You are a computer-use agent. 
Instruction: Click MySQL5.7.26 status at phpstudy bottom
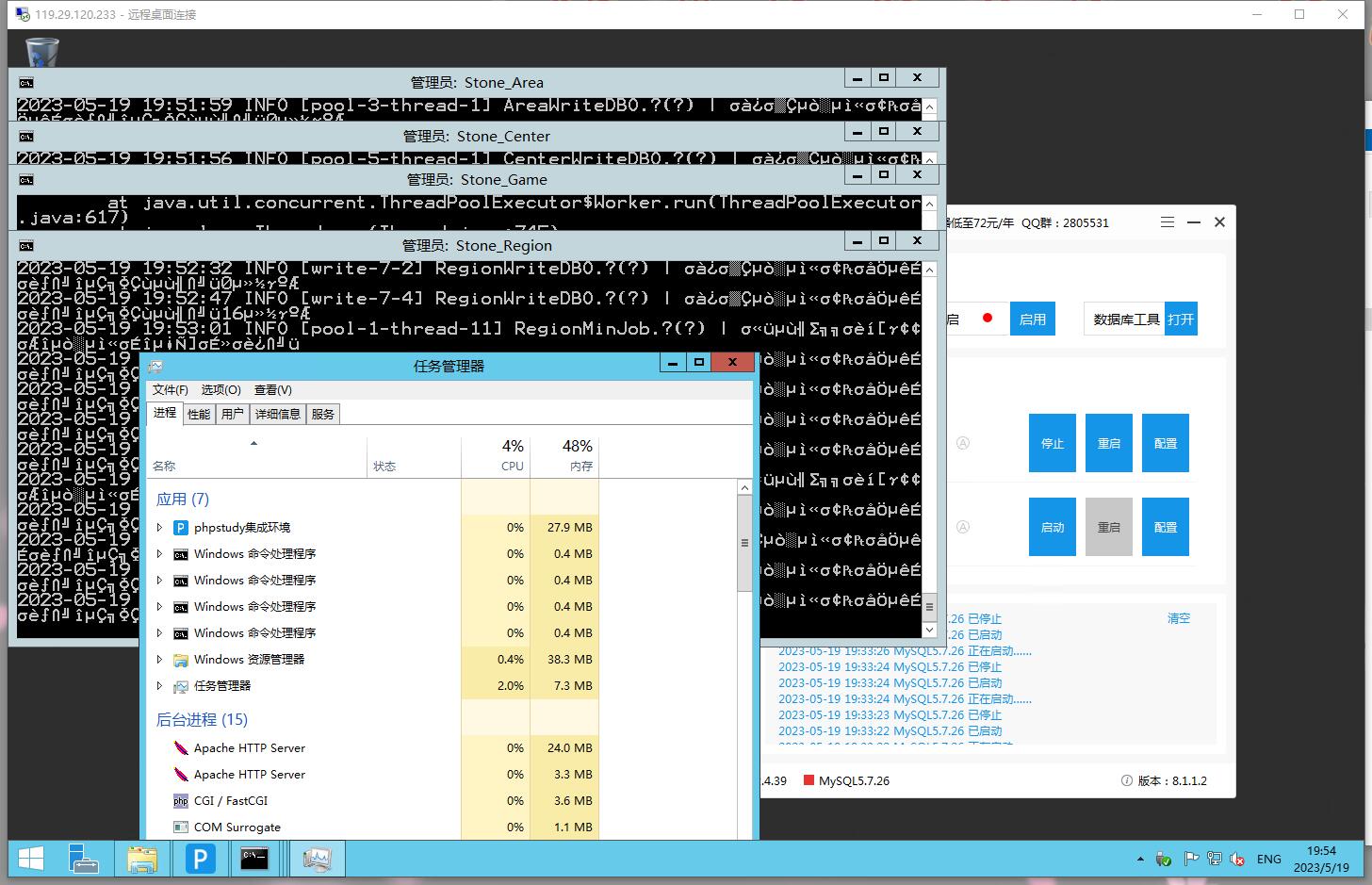point(846,780)
